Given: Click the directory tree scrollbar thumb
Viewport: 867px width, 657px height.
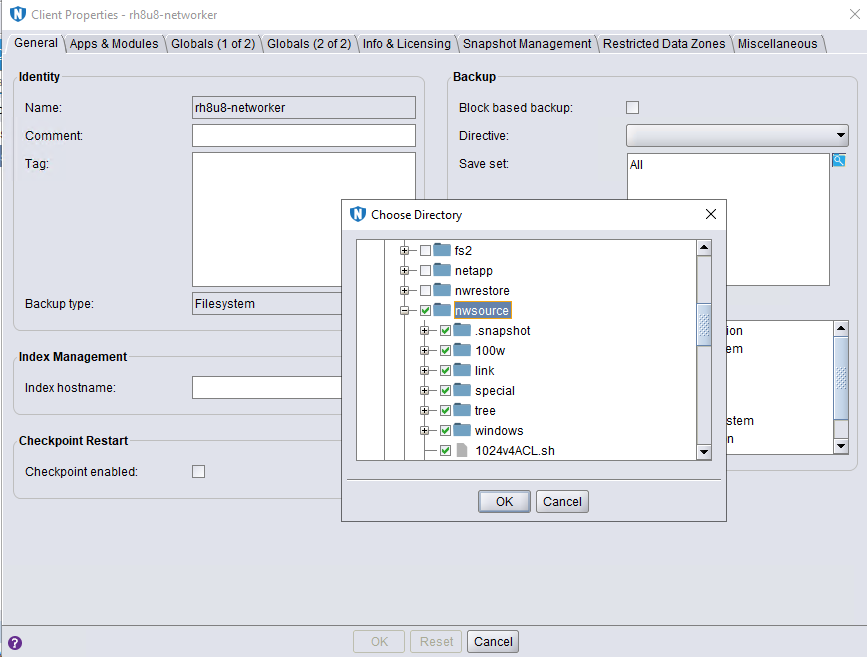Looking at the screenshot, I should point(704,325).
